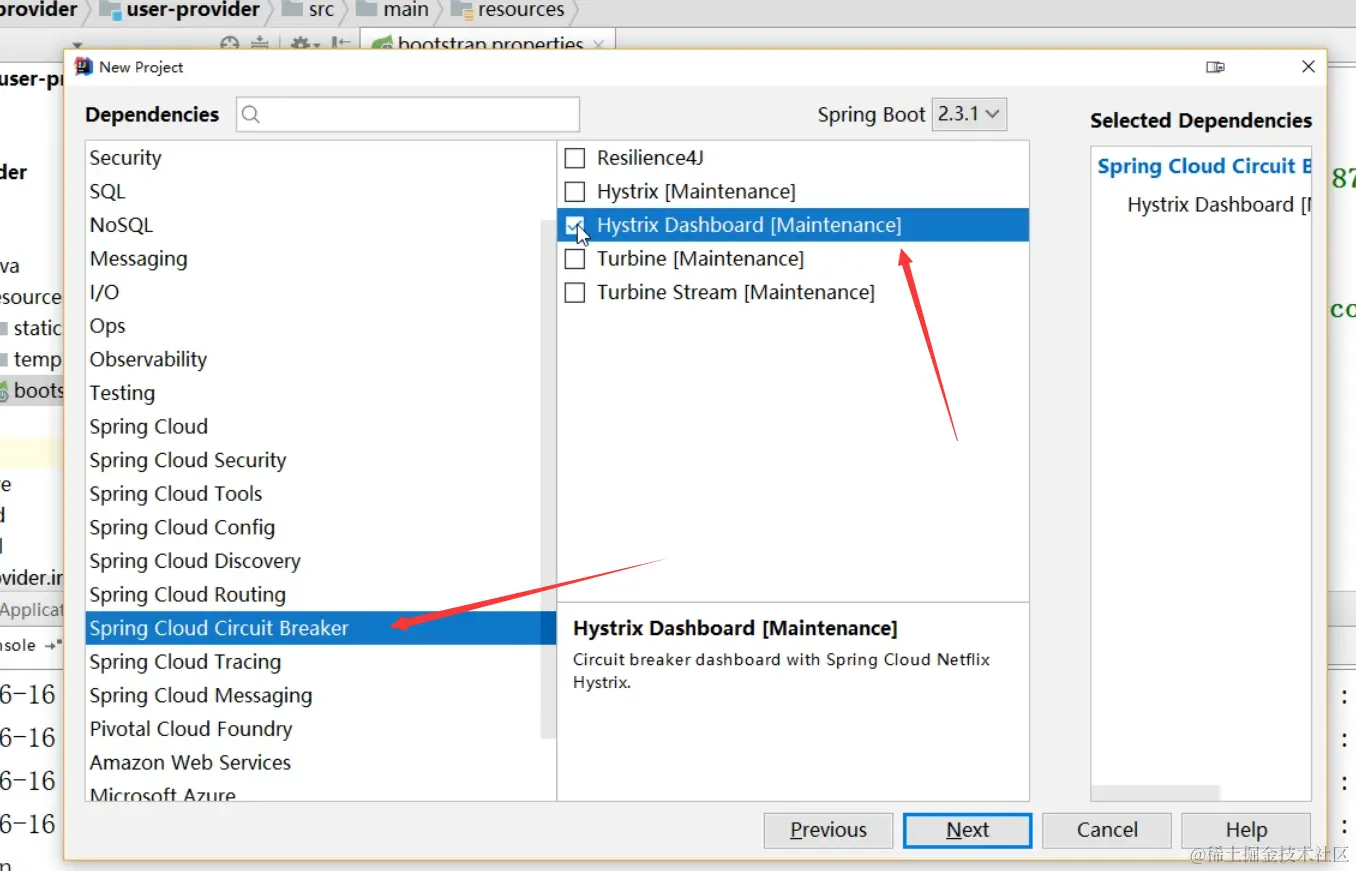Click the Dependencies search input field
The height and width of the screenshot is (871, 1356).
[408, 115]
